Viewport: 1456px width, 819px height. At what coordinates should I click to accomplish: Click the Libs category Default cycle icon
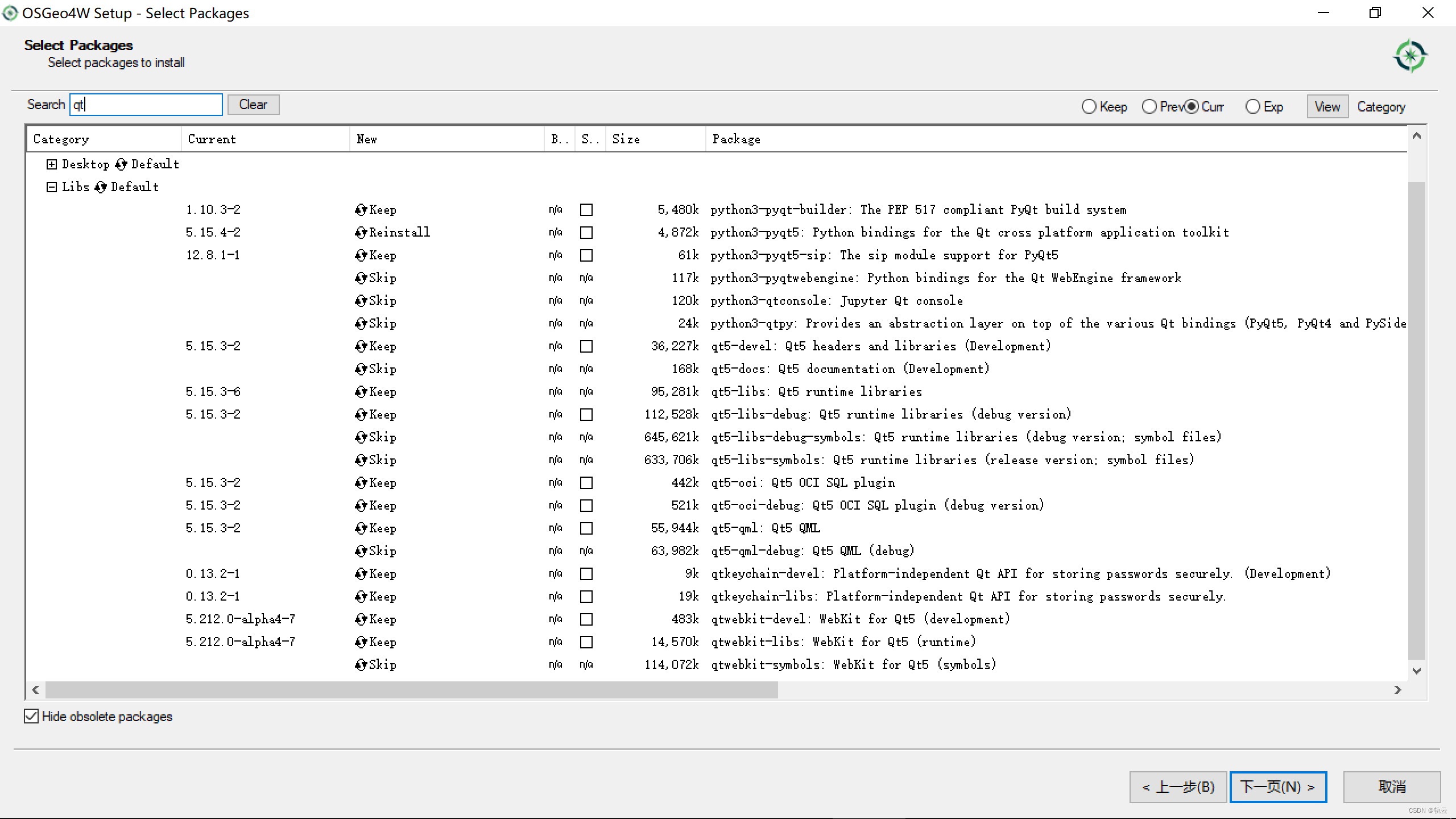(100, 187)
